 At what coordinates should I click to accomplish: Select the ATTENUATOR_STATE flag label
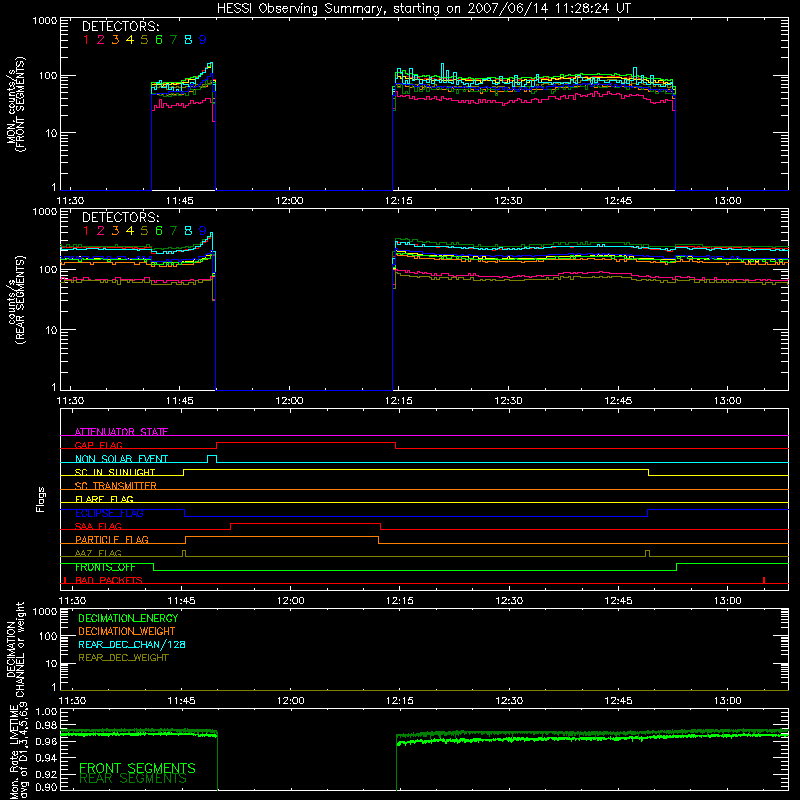click(x=121, y=432)
